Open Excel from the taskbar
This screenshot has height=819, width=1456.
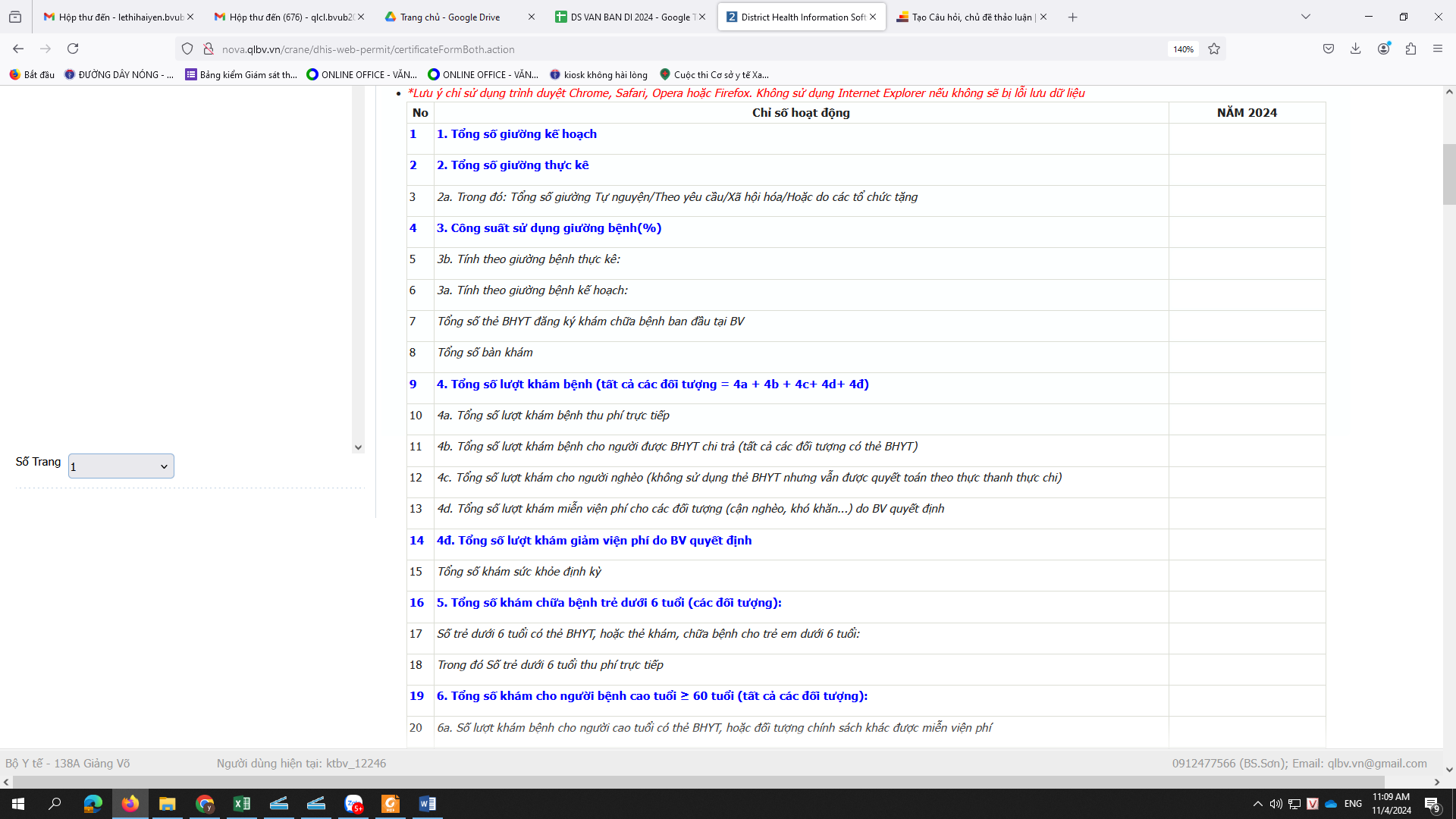(x=242, y=804)
